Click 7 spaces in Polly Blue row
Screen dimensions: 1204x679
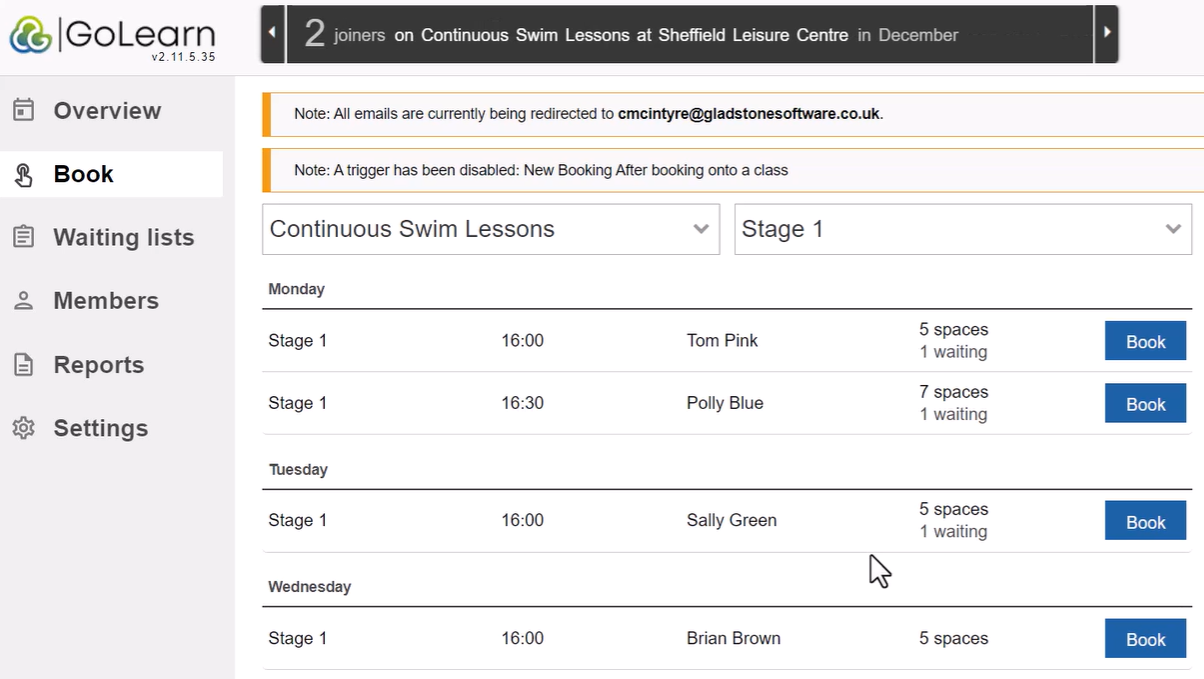click(954, 392)
